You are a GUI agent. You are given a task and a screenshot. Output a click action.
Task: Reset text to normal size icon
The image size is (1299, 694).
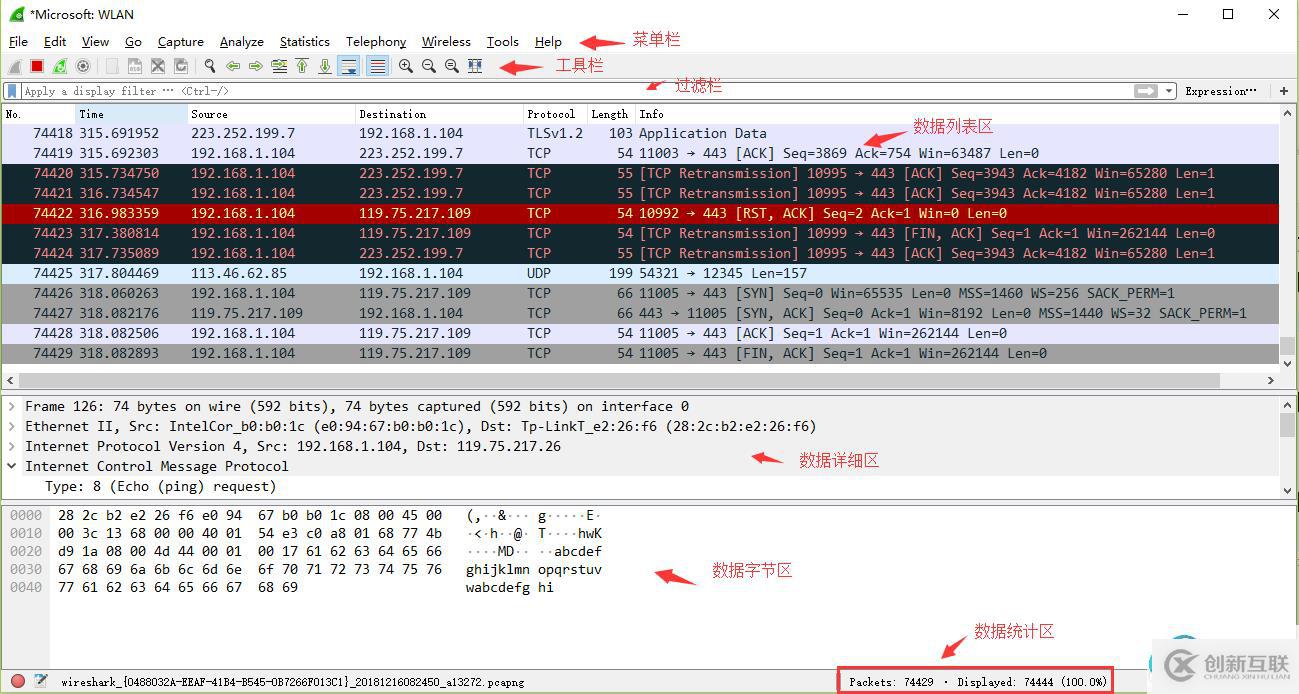click(x=452, y=66)
